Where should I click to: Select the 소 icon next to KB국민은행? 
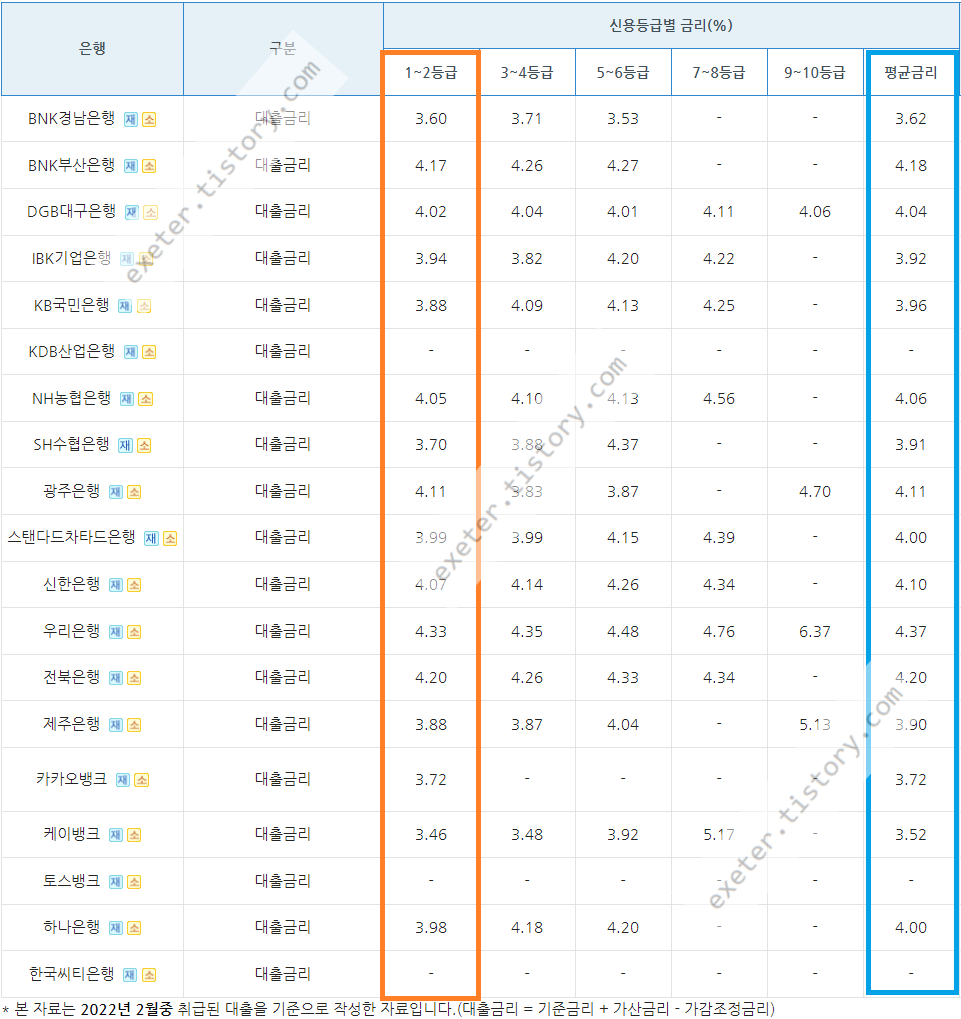[x=144, y=306]
